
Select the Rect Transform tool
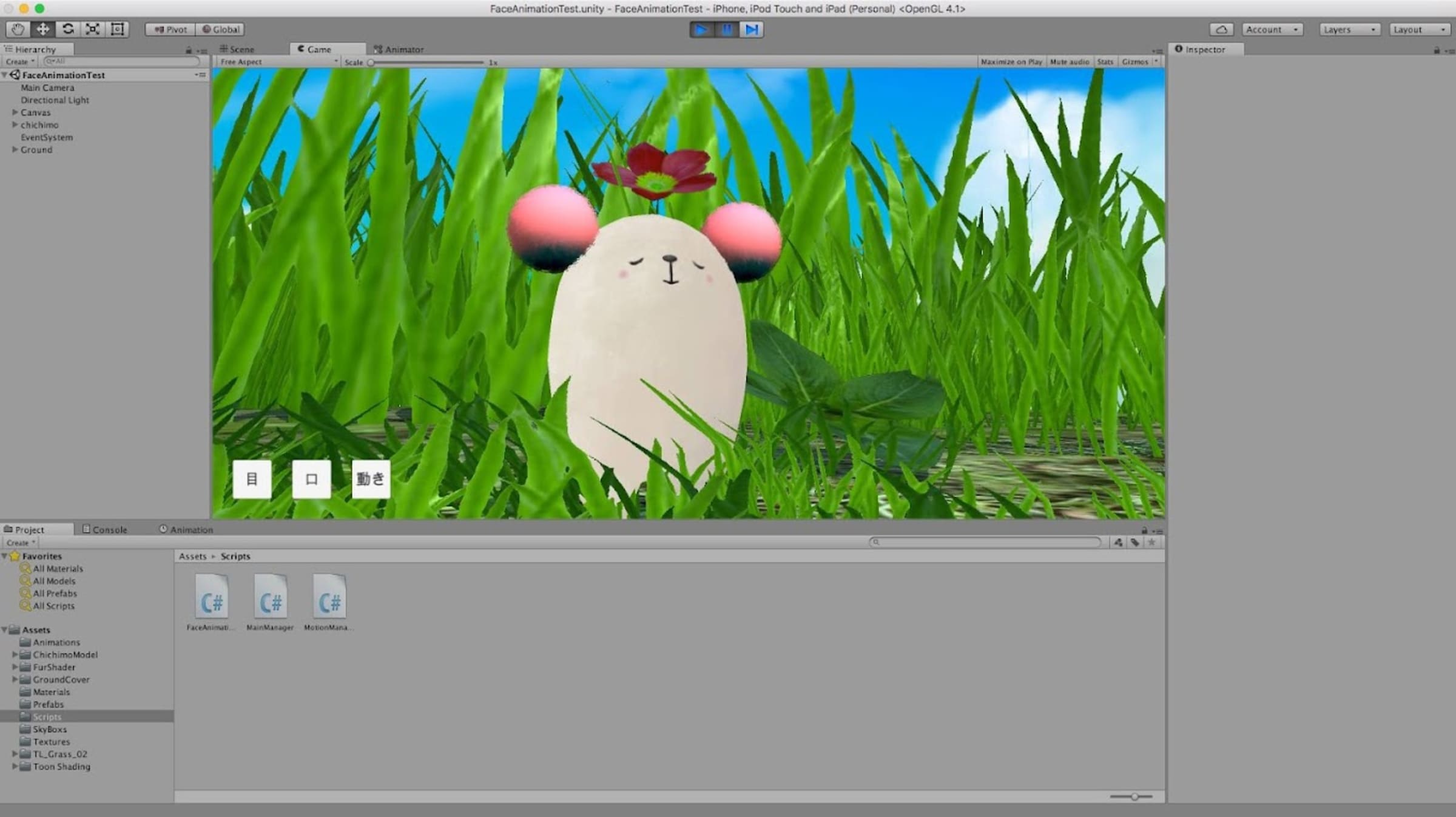coord(118,29)
